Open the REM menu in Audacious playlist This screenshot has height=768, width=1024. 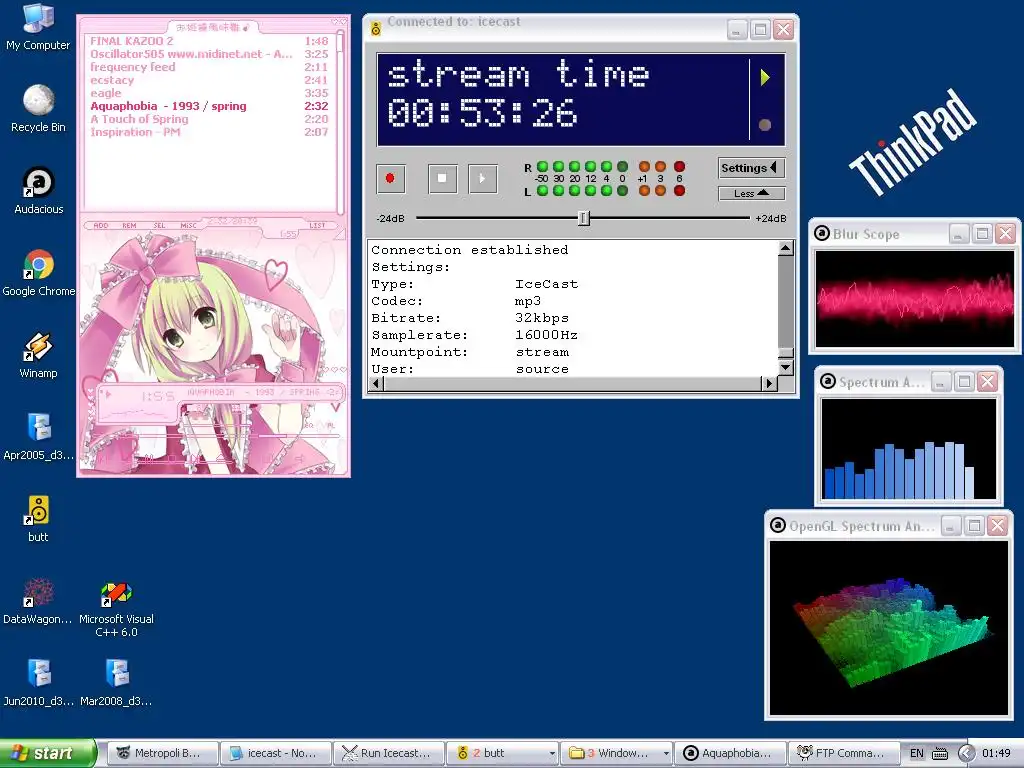pos(129,225)
